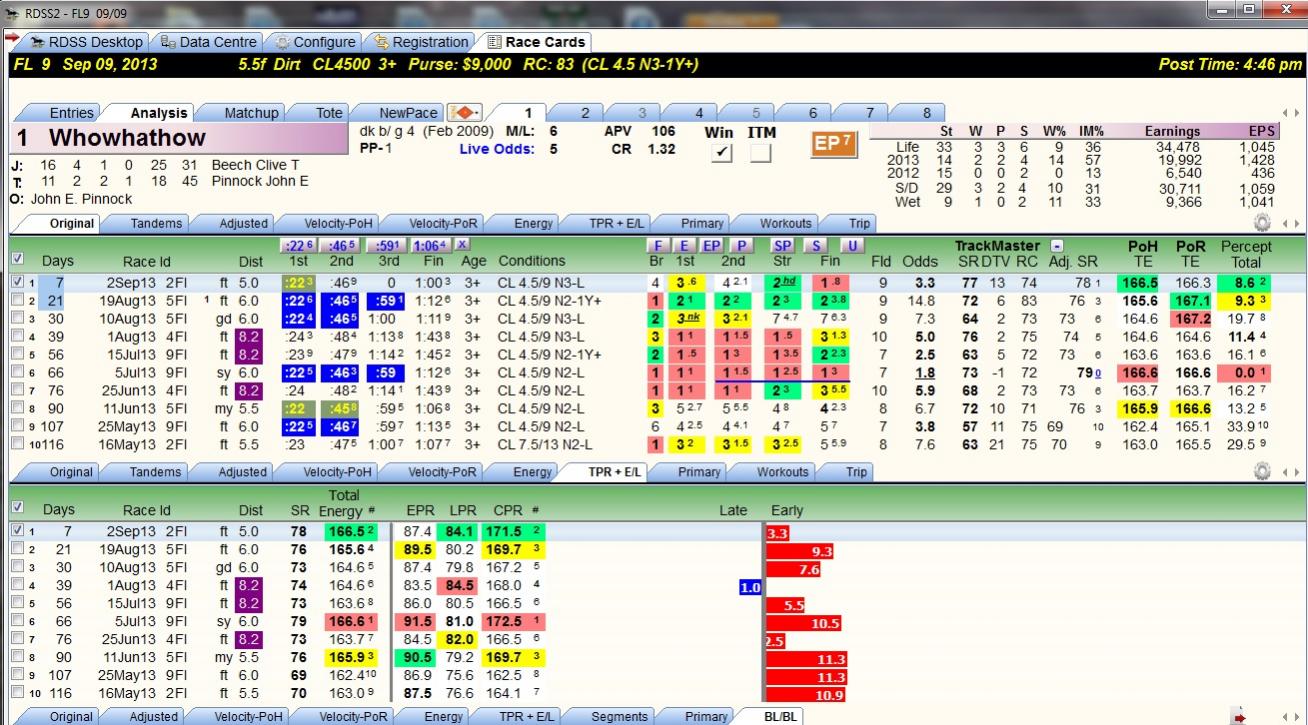Click jockey name Beech Clive T
Viewport: 1308px width, 725px height.
pyautogui.click(x=255, y=165)
